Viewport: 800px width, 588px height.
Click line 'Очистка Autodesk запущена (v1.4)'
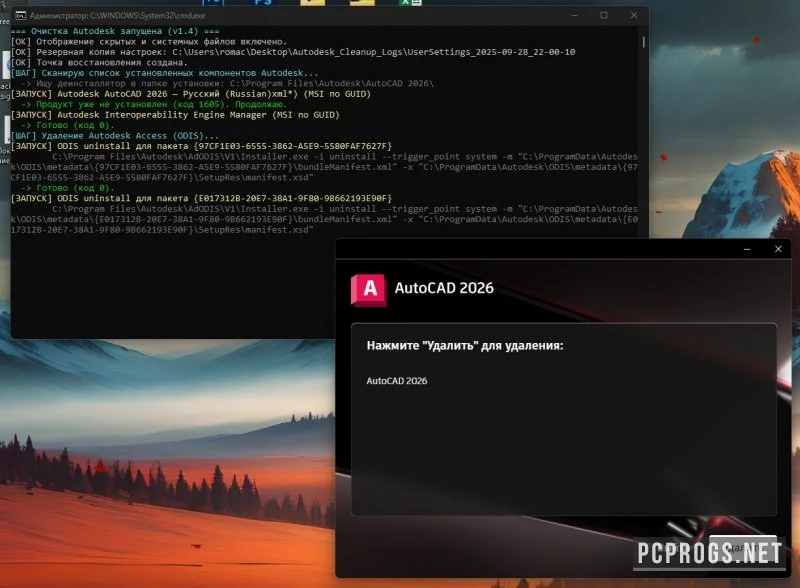(x=115, y=31)
